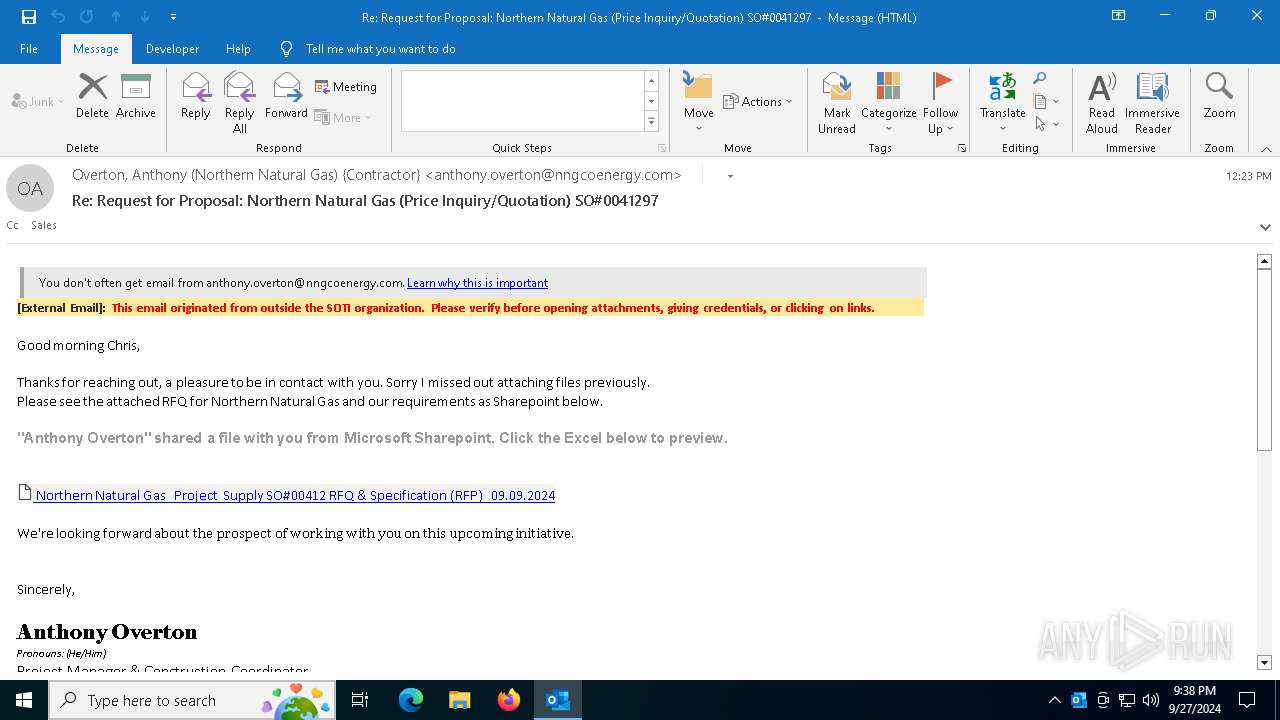Show hidden system tray icons
This screenshot has width=1280, height=720.
pyautogui.click(x=1054, y=700)
